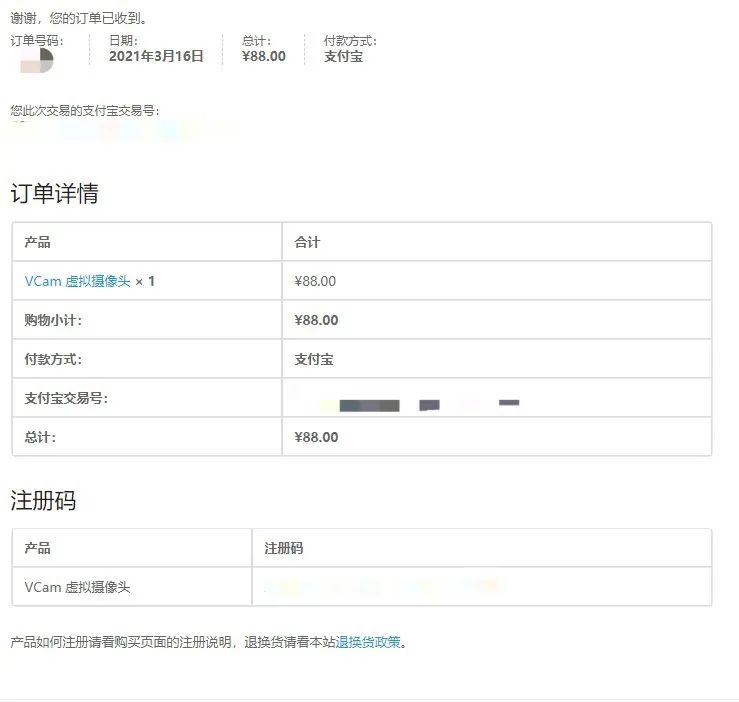Click the VCam 虚拟摄像头 cell in 注册码 table
739x702 pixels.
pyautogui.click(x=77, y=587)
